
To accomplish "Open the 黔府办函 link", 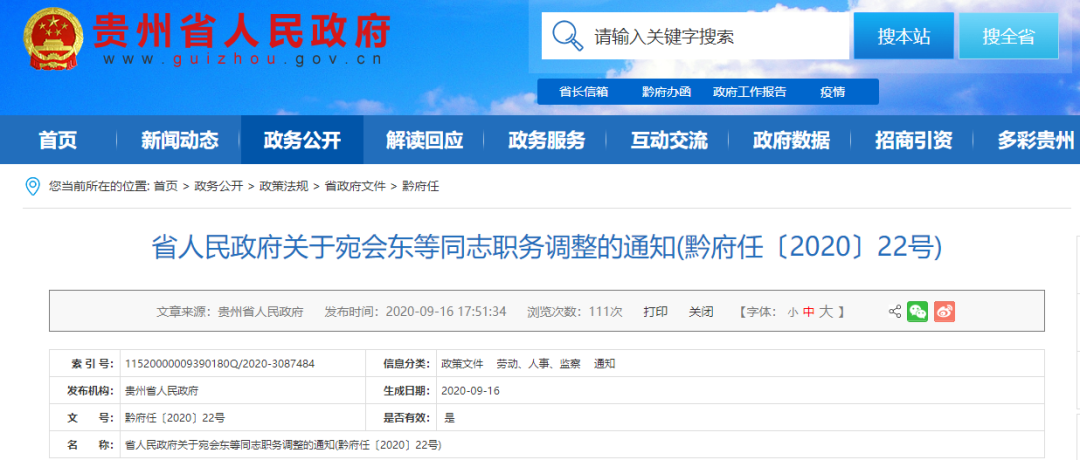I will coord(666,92).
